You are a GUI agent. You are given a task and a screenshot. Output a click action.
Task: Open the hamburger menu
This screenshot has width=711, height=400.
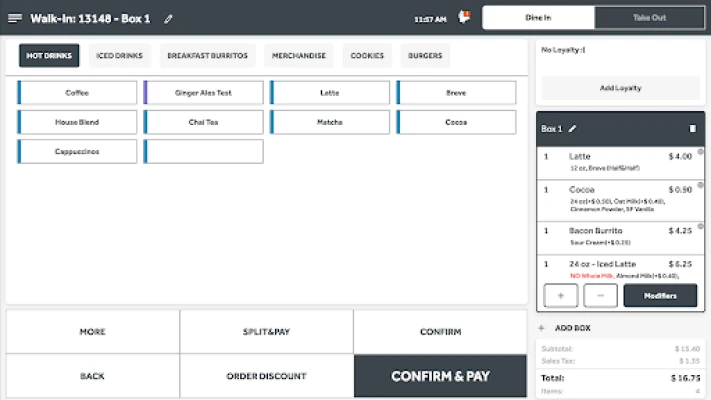(15, 18)
